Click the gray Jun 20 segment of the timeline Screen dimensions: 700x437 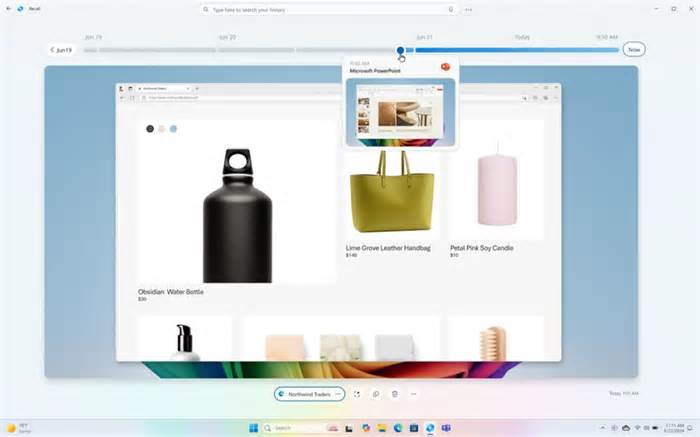(x=256, y=50)
